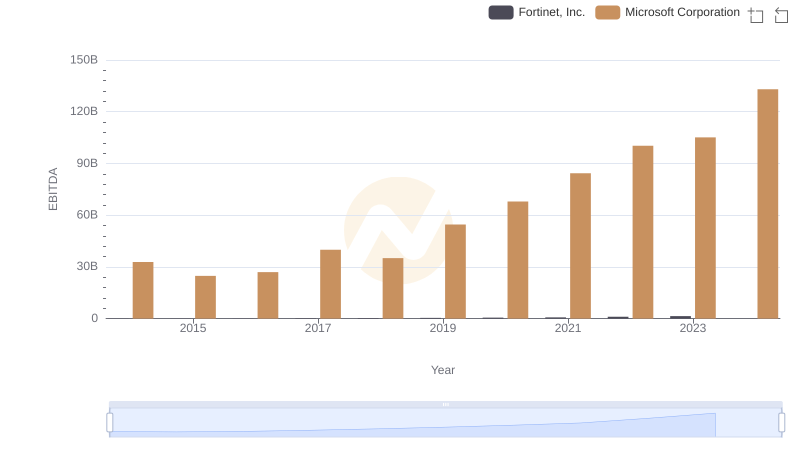The width and height of the screenshot is (800, 461).
Task: Toggle the Fortinet, Inc. legend series
Action: point(536,12)
